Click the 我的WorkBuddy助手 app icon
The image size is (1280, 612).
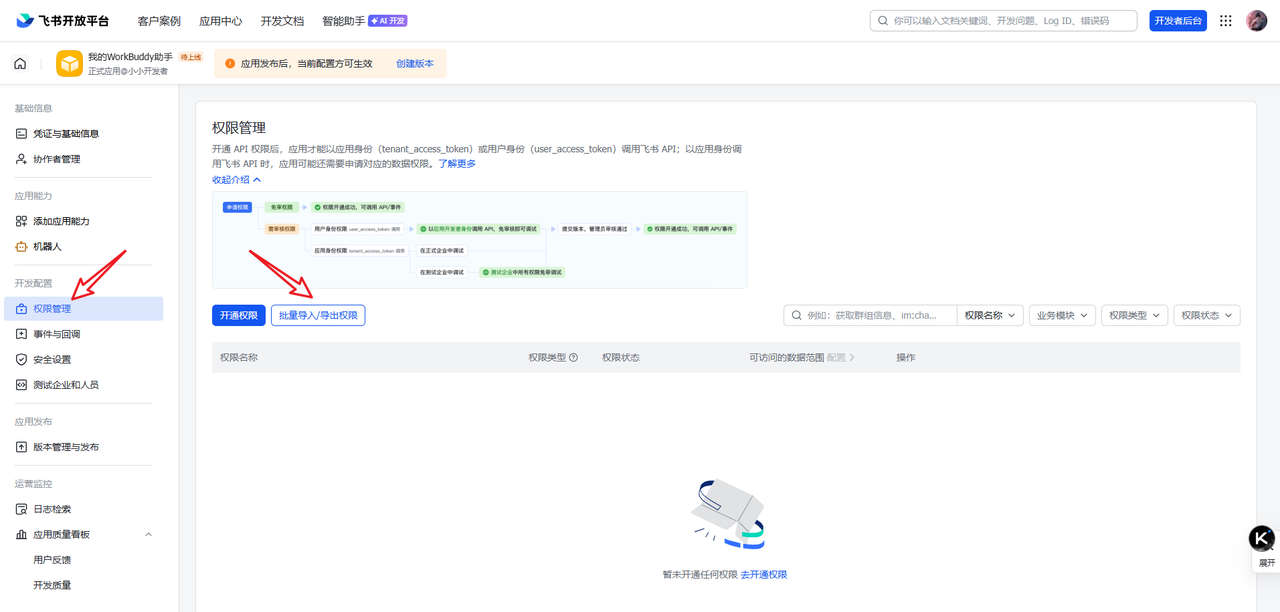click(x=69, y=64)
